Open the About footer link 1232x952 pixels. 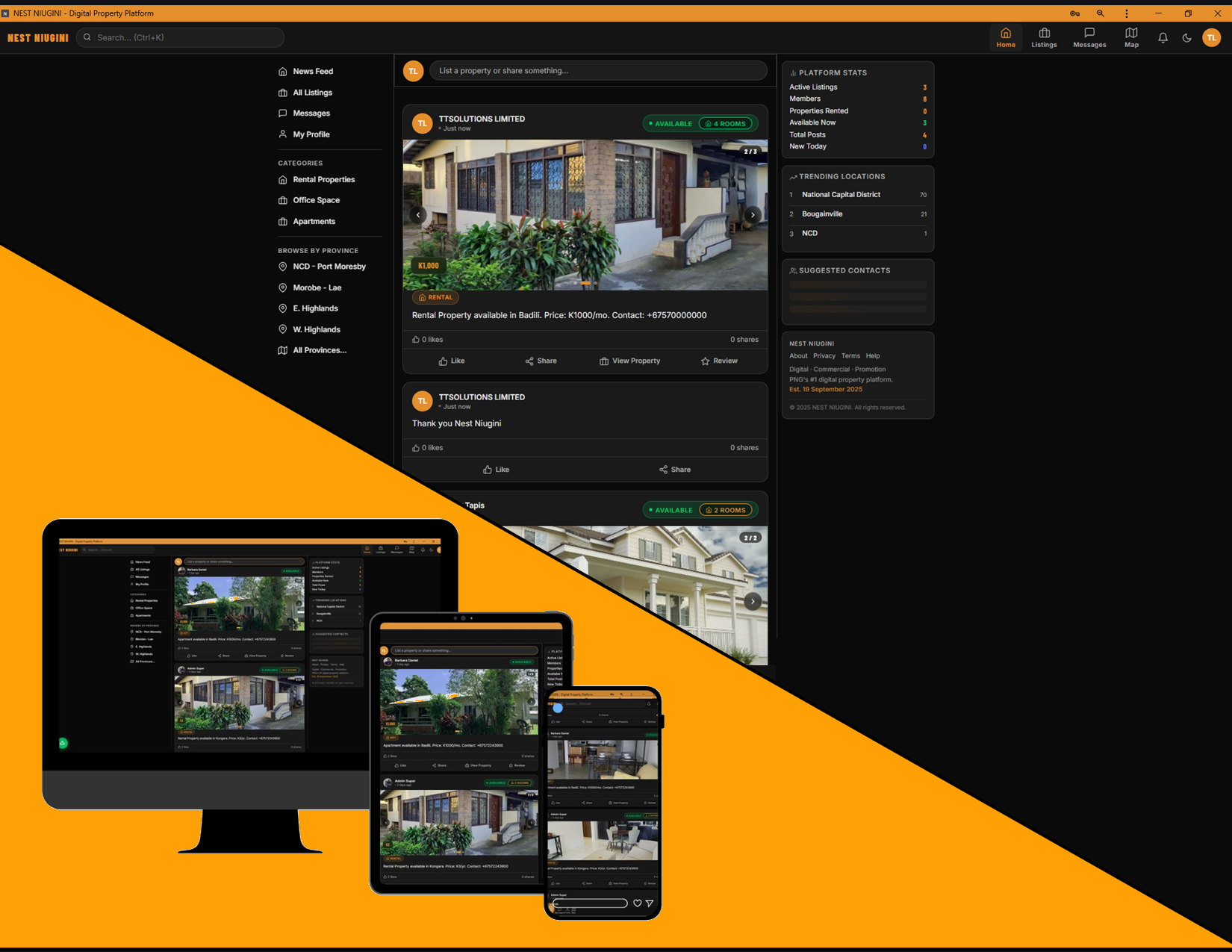tap(798, 356)
